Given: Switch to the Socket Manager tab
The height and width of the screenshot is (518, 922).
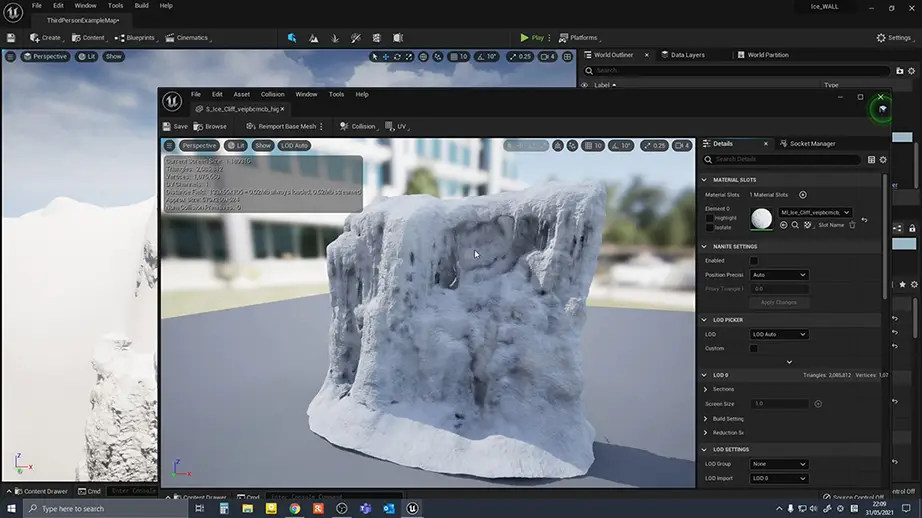Looking at the screenshot, I should click(810, 144).
